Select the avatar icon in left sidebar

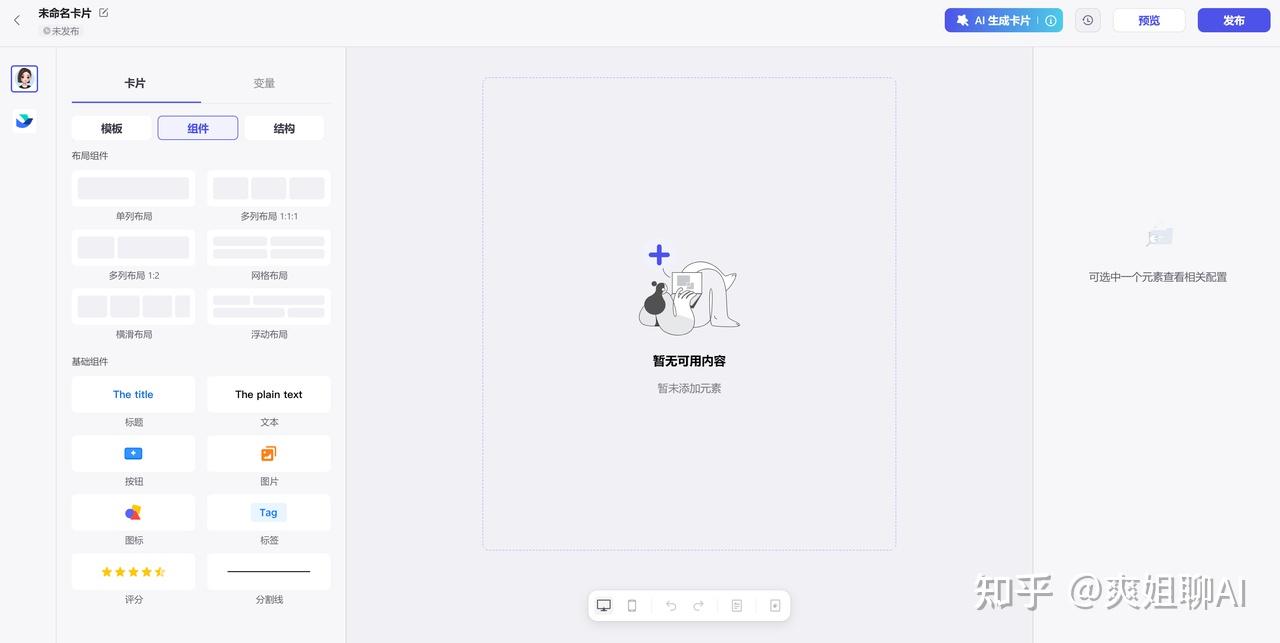point(24,79)
